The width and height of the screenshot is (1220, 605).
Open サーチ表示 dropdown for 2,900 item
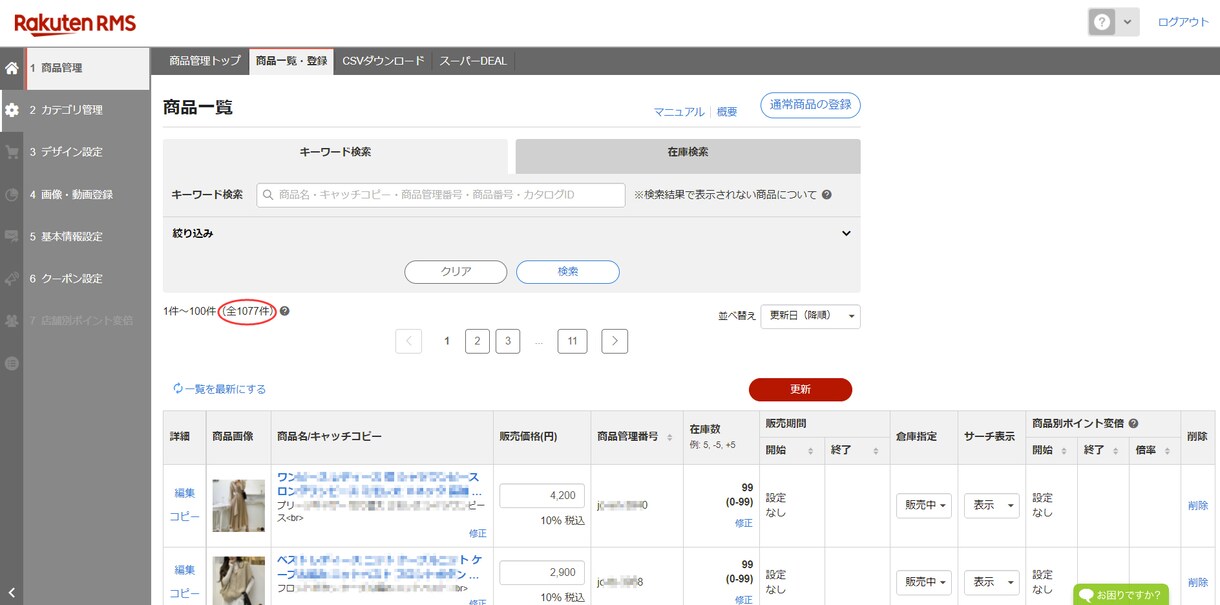991,582
